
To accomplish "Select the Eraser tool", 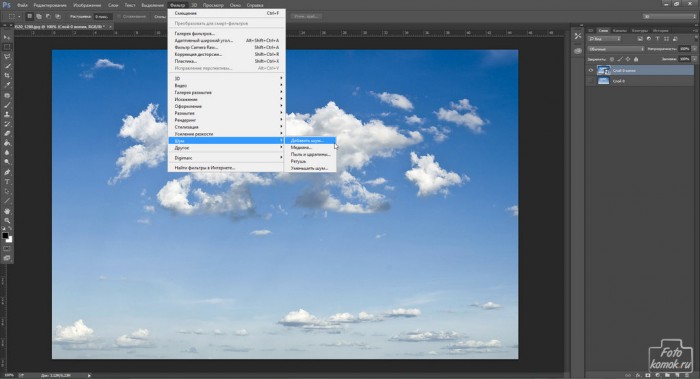I will pos(7,133).
